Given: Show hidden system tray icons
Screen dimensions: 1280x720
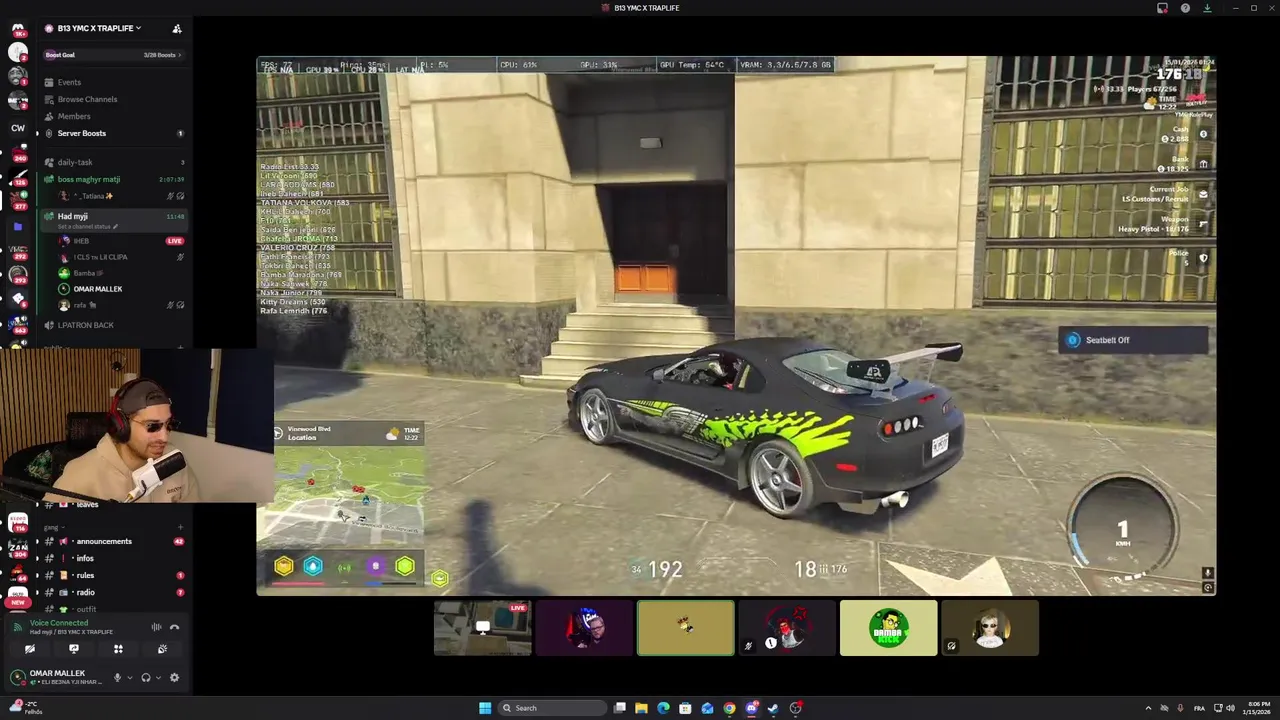Looking at the screenshot, I should click(1148, 708).
